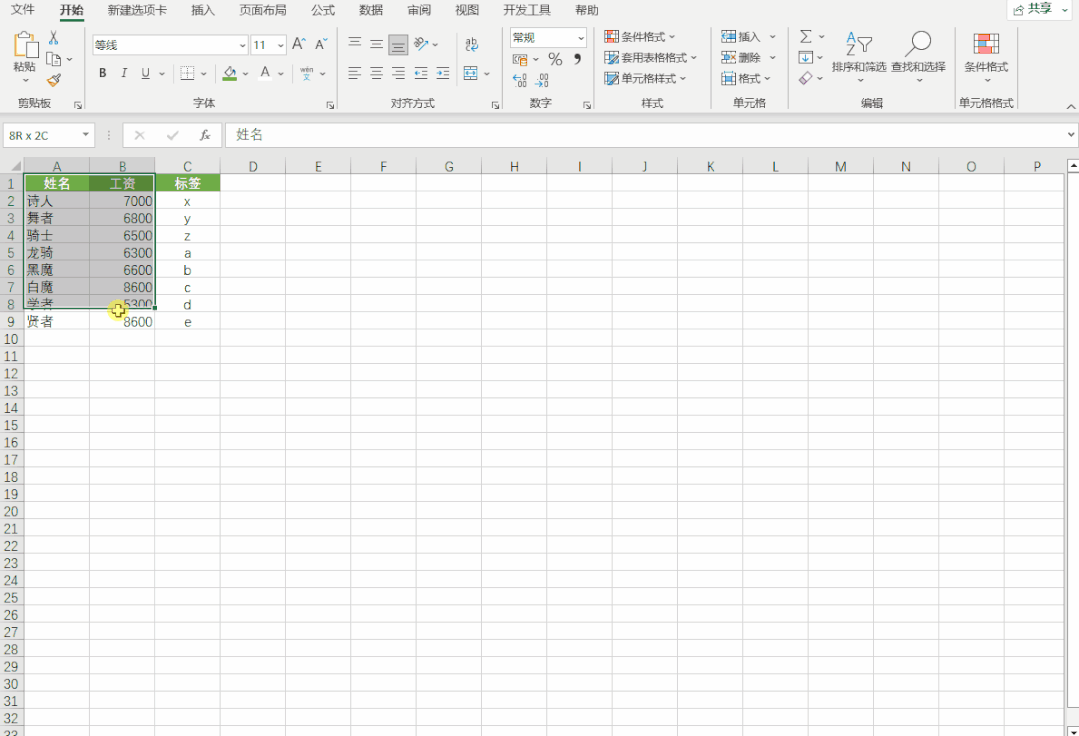The image size is (1079, 736).
Task: Click the Format Painter brush icon
Action: [54, 80]
